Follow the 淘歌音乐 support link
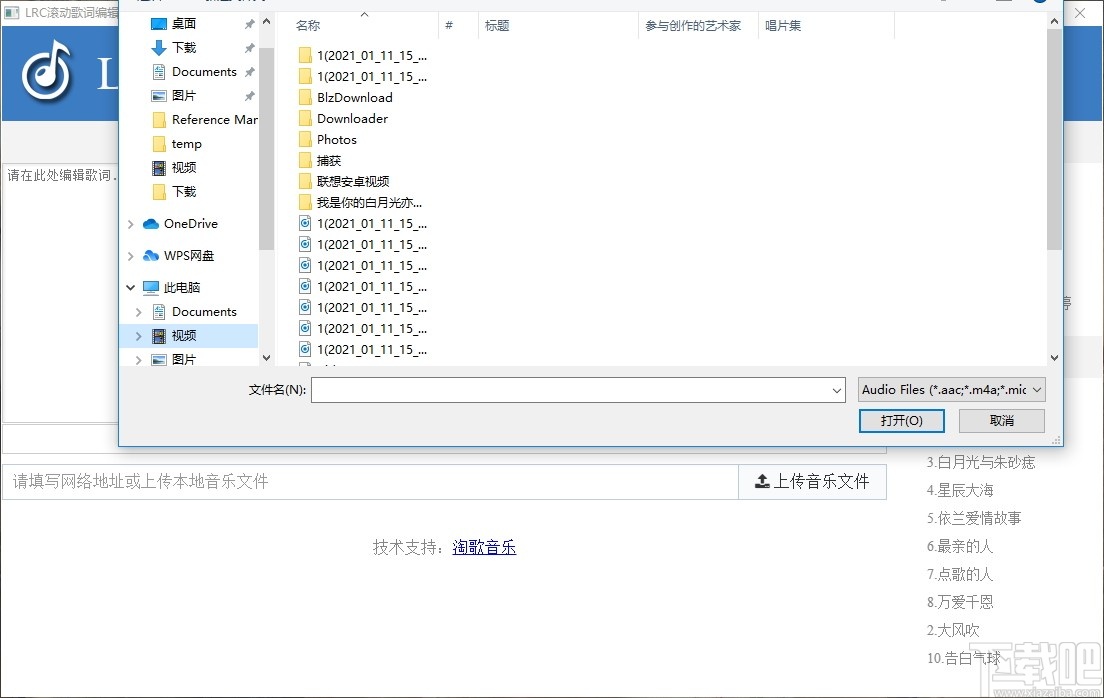This screenshot has width=1104, height=698. tap(484, 547)
